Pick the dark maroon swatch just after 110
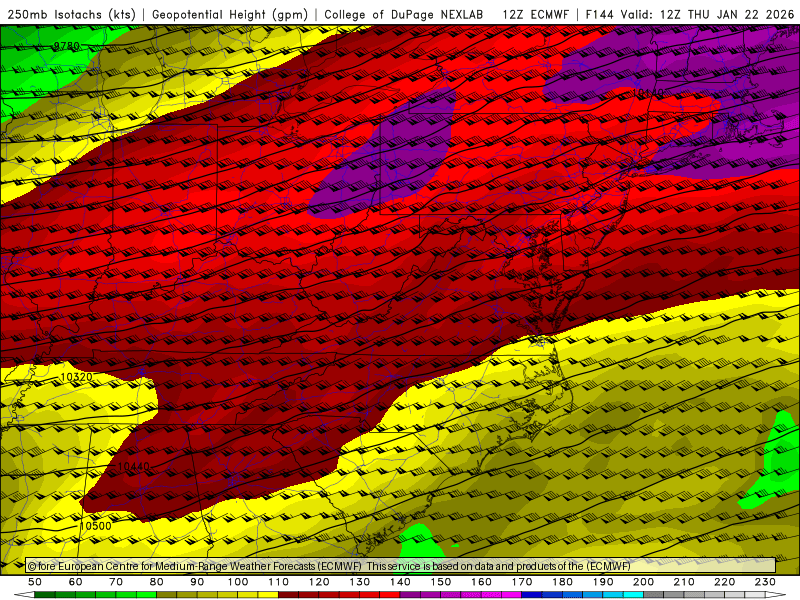This screenshot has width=800, height=600. 288,595
